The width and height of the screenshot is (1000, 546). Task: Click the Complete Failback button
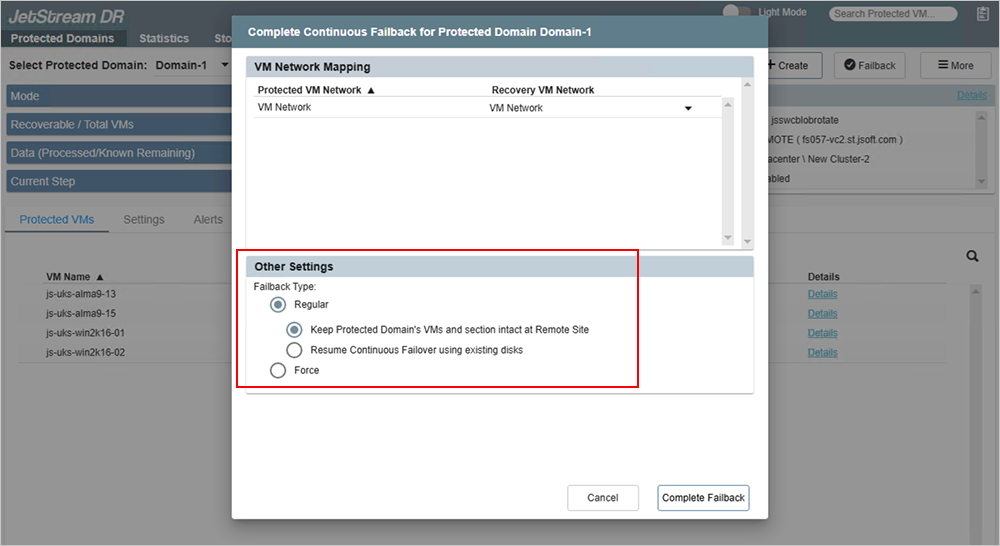703,498
